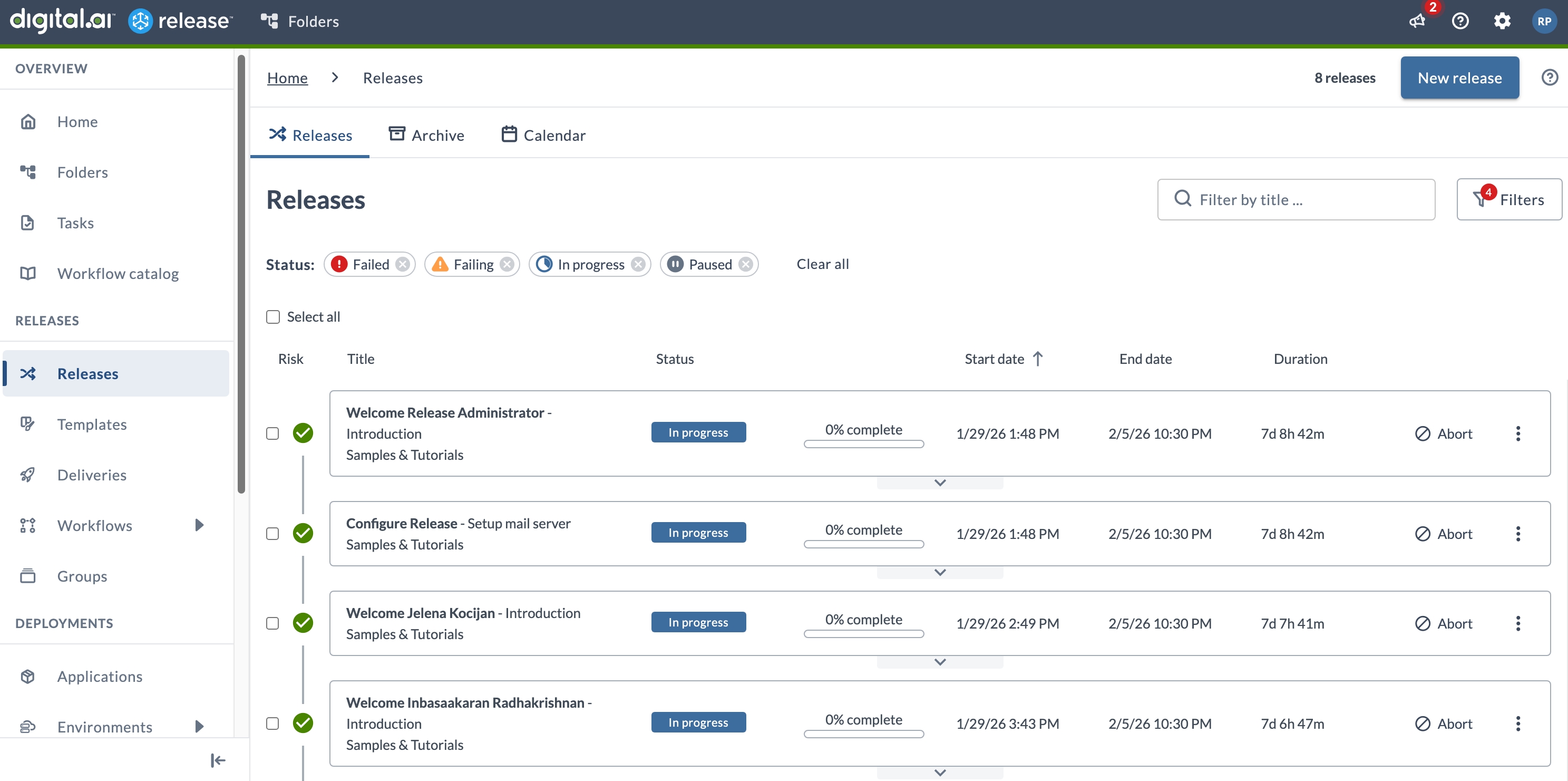Select the checkbox for Welcome Release Administrator
The height and width of the screenshot is (781, 1568).
(272, 433)
